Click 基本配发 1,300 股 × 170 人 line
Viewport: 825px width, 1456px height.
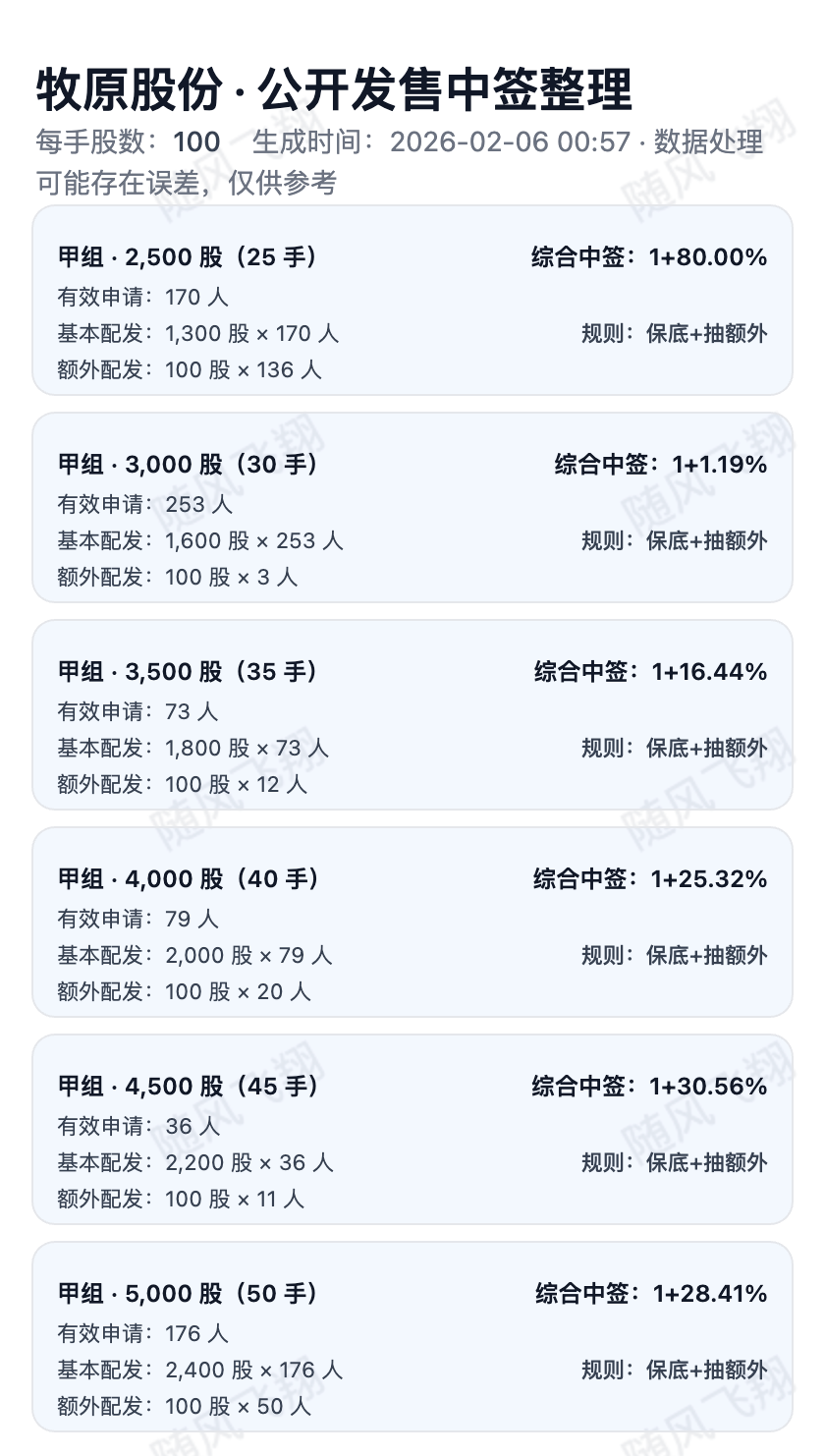point(198,333)
